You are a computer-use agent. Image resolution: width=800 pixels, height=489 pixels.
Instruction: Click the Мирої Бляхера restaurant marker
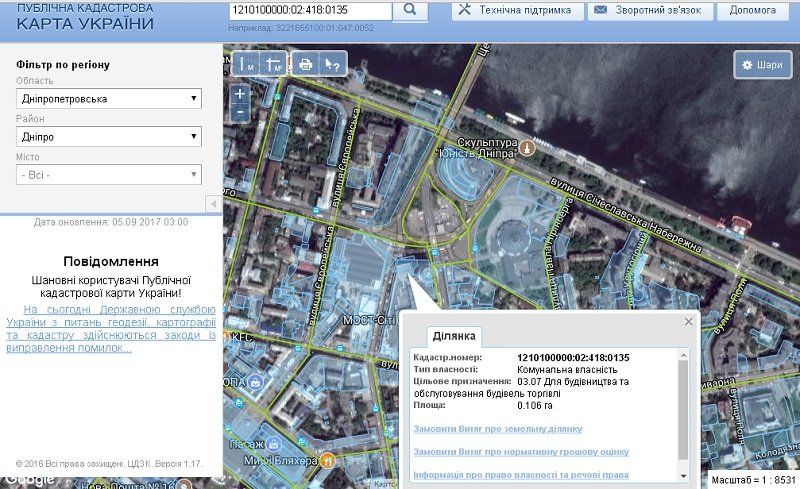pos(328,461)
